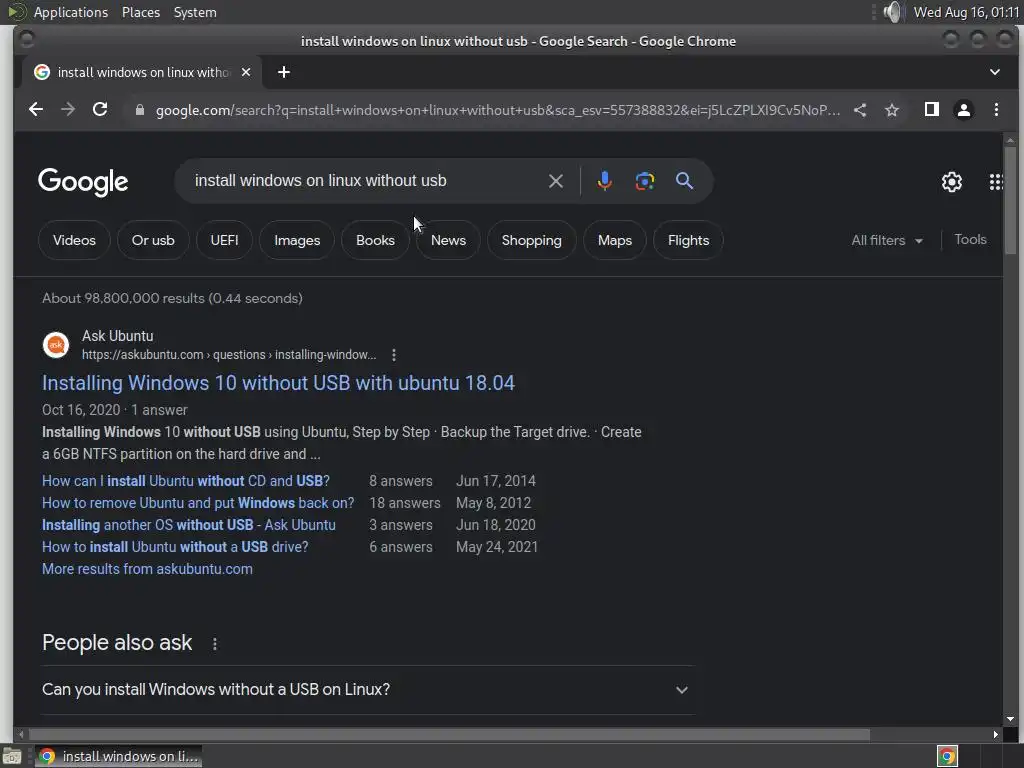Click the 'Jun 17, 2014' date text

[496, 481]
